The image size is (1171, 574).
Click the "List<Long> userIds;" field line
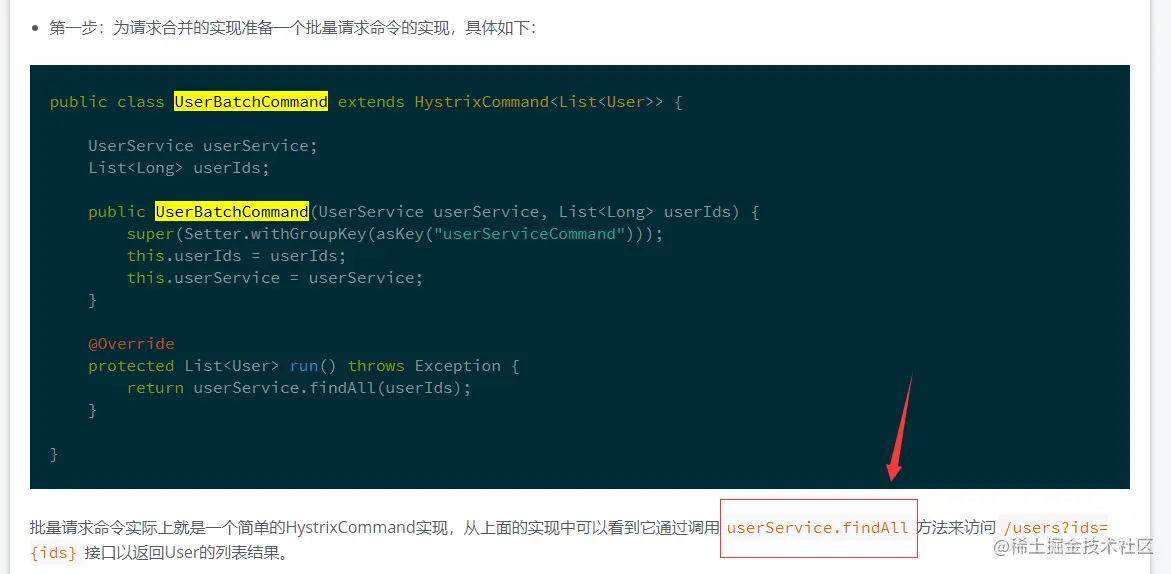click(x=178, y=167)
